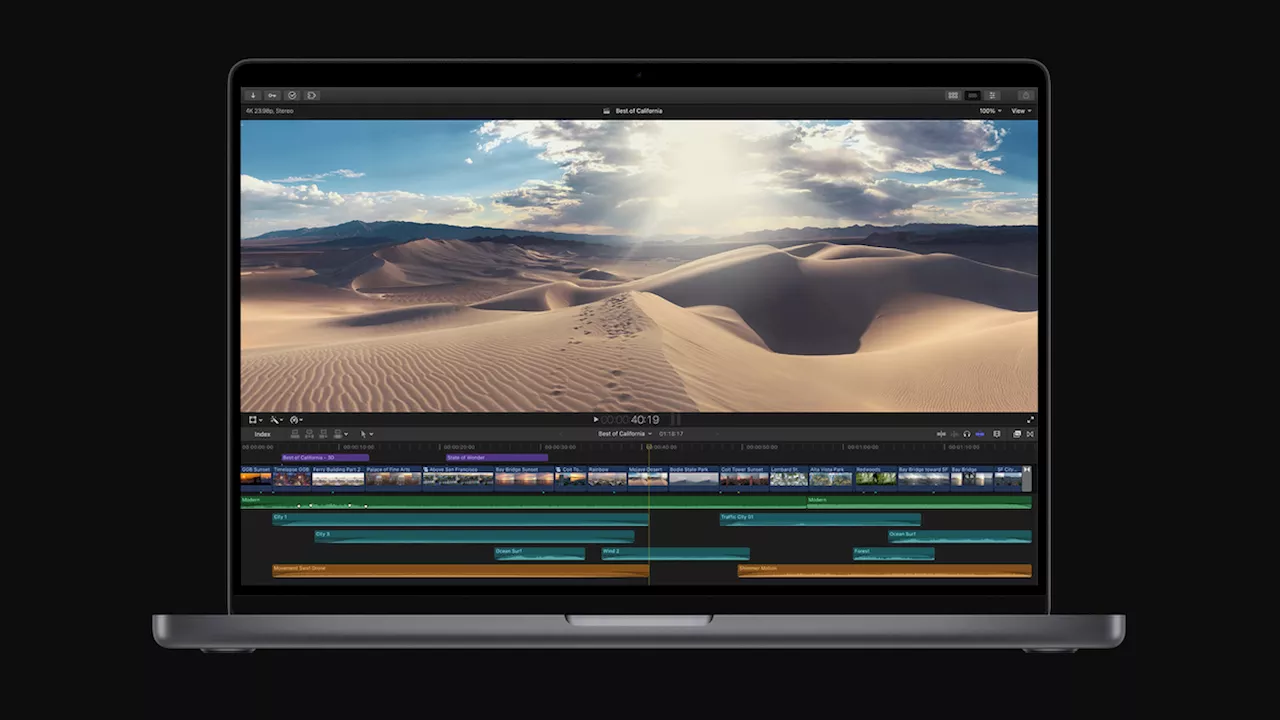This screenshot has width=1280, height=720.
Task: Open the Import Media window
Action: [x=253, y=95]
